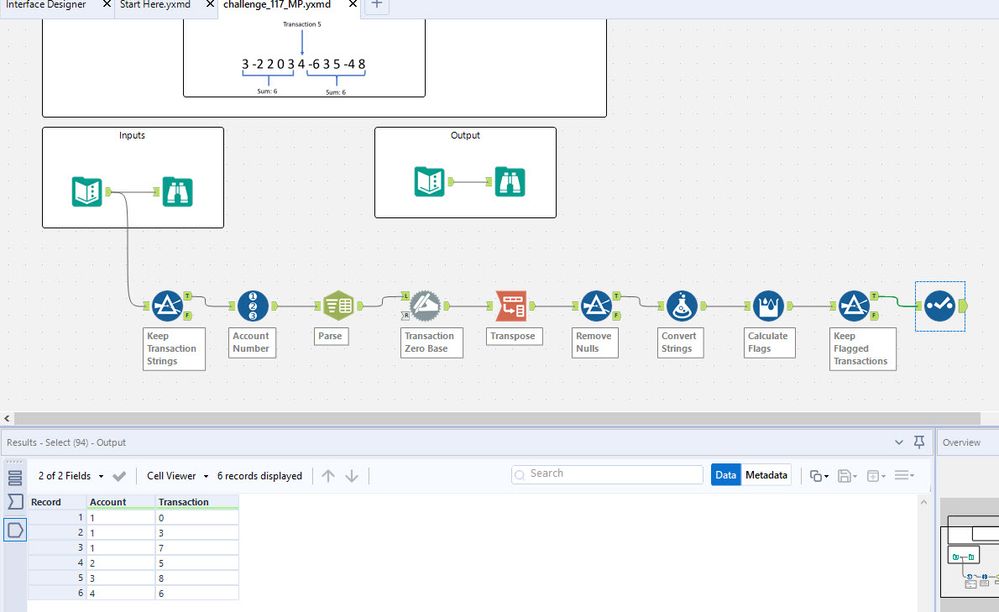The height and width of the screenshot is (612, 999).
Task: Click the True anchor of Keep Transaction Strings
Action: 188,296
